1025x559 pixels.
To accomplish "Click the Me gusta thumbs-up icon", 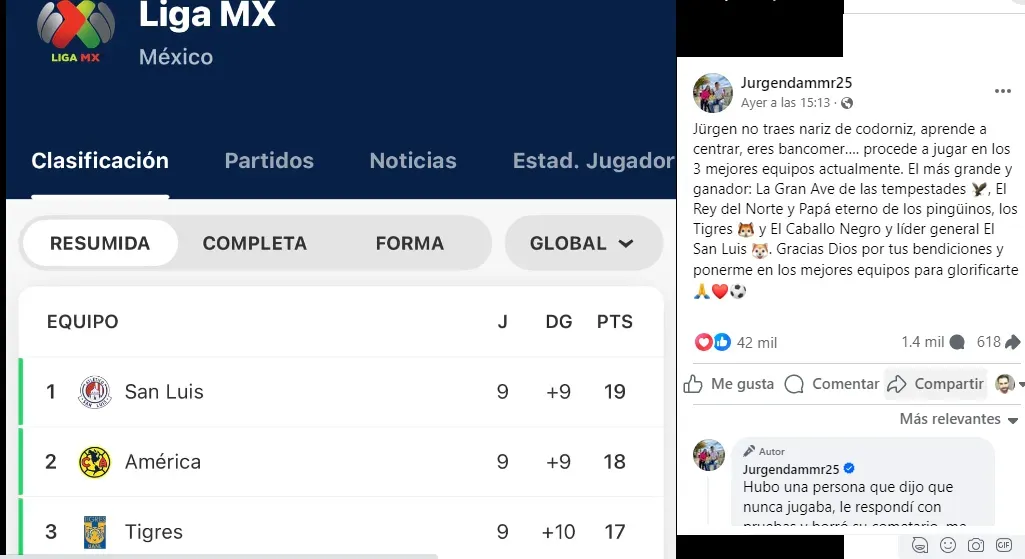I will pyautogui.click(x=693, y=384).
